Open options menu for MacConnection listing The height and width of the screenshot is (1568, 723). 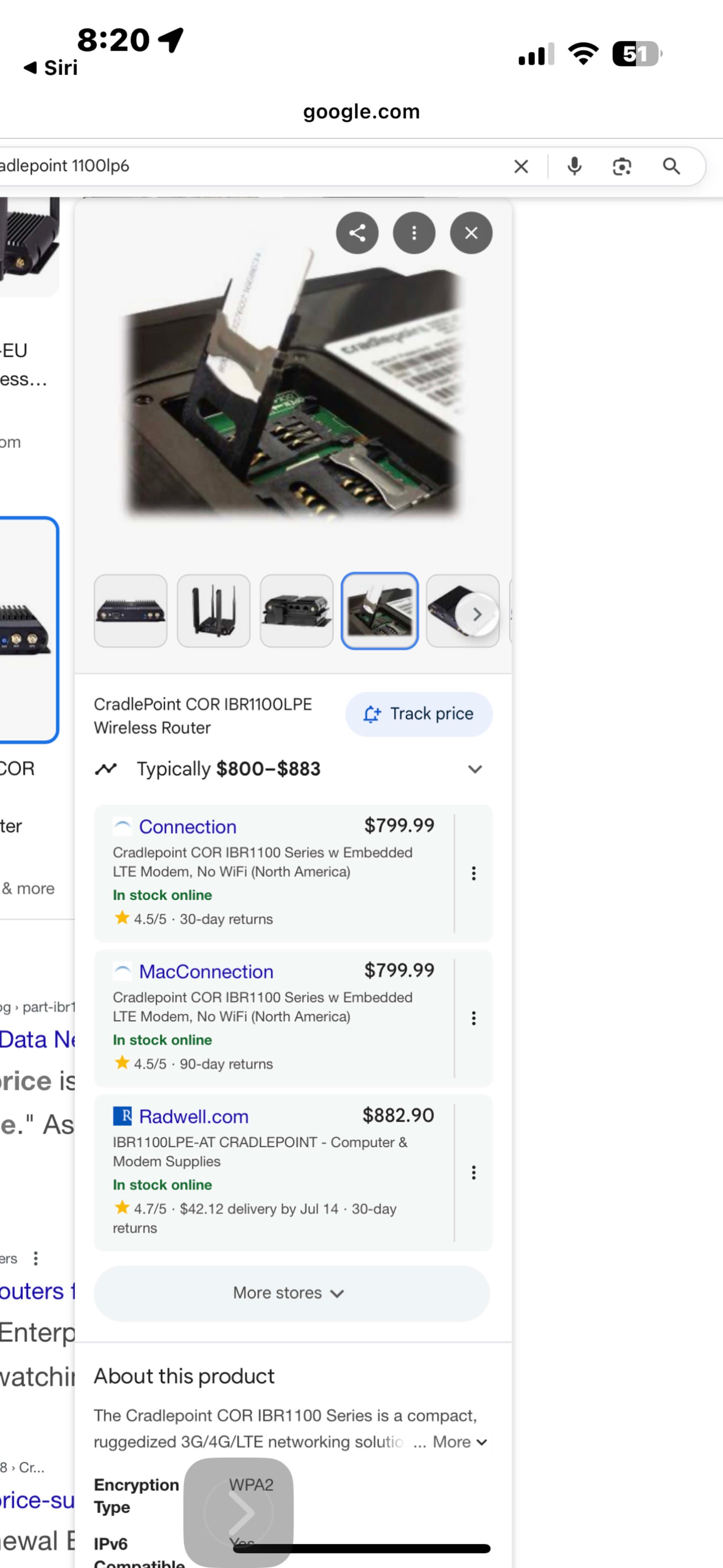point(473,1018)
